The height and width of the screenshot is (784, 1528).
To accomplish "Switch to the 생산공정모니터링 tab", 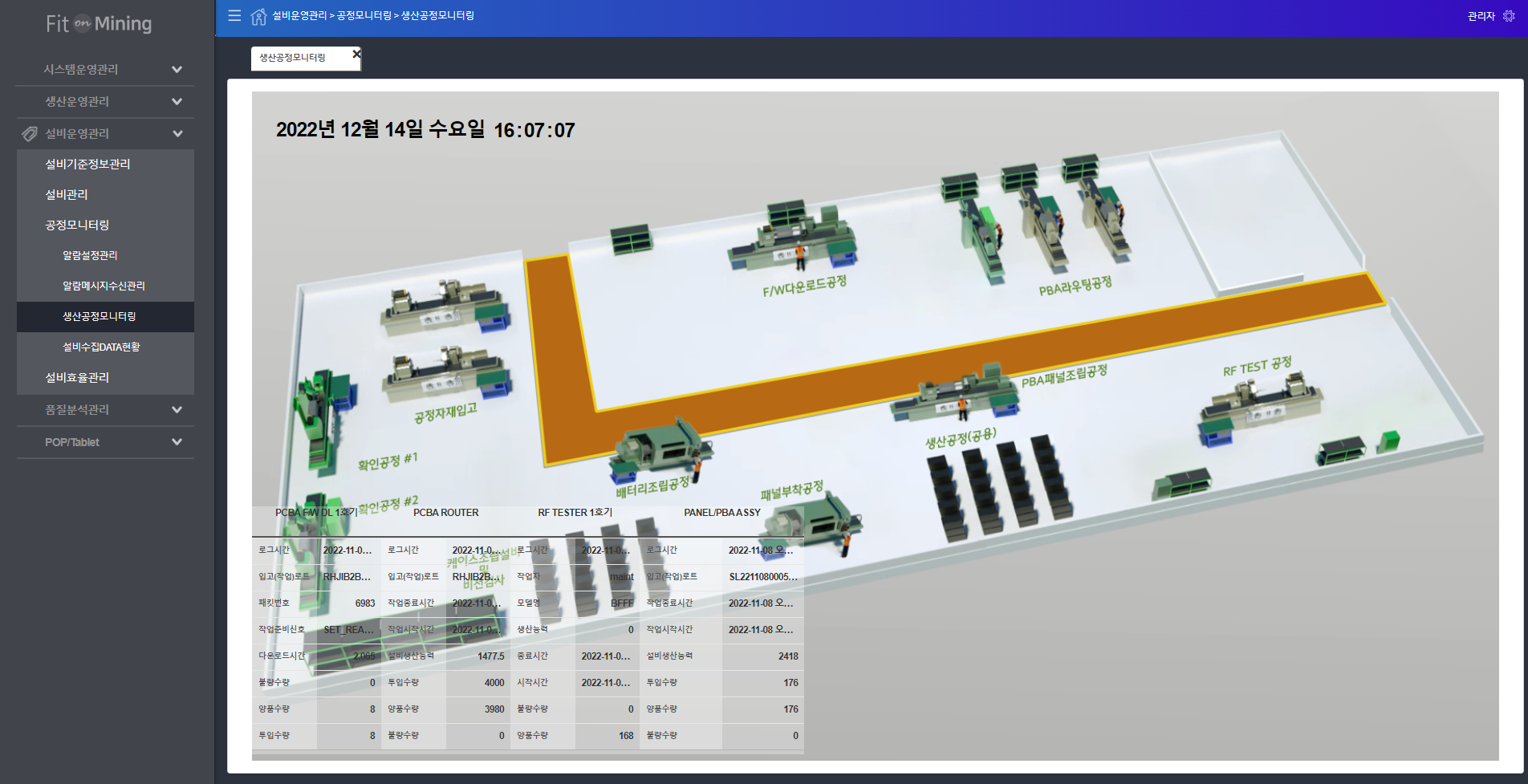I will point(293,58).
